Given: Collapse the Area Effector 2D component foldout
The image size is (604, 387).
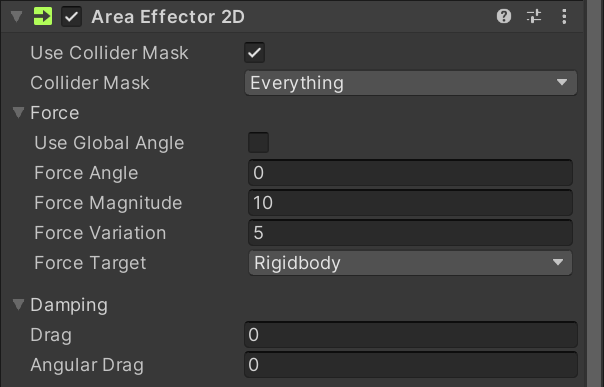Looking at the screenshot, I should point(17,17).
